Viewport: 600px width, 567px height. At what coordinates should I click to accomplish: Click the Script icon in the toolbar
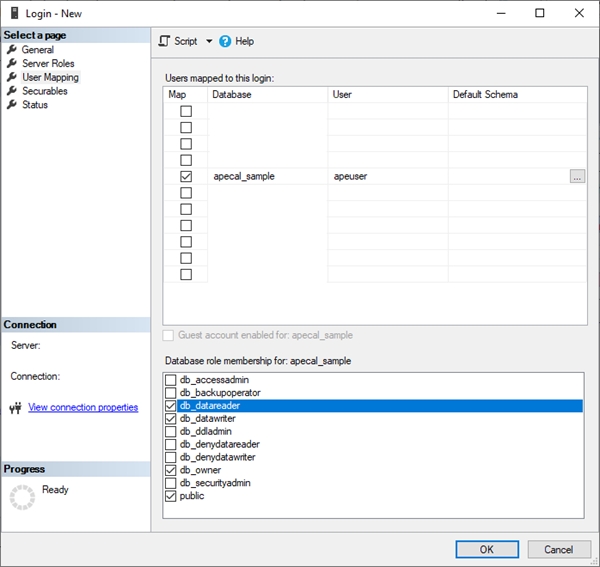click(165, 41)
